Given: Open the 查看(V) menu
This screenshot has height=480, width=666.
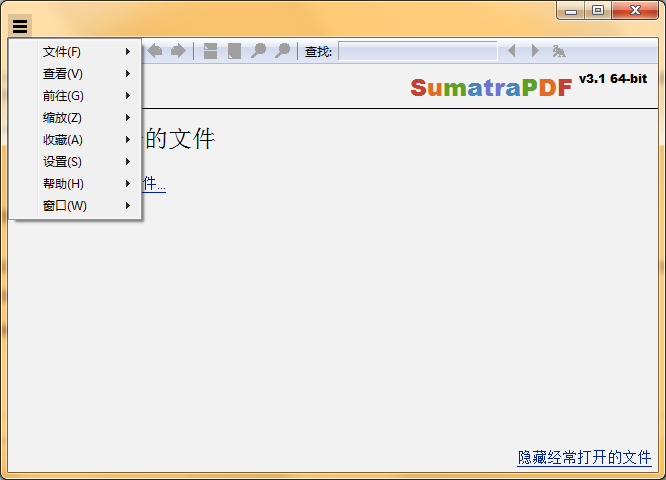Looking at the screenshot, I should pyautogui.click(x=75, y=74).
